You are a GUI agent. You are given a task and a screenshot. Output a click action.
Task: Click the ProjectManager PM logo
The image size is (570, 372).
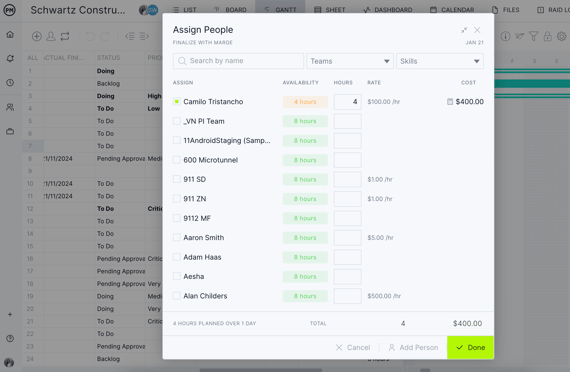(x=9, y=10)
